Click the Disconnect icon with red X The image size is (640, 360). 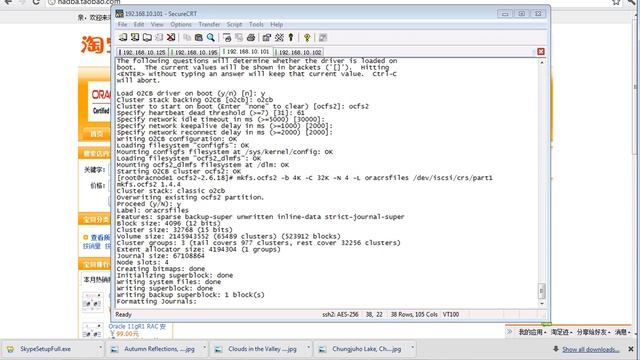[171, 38]
